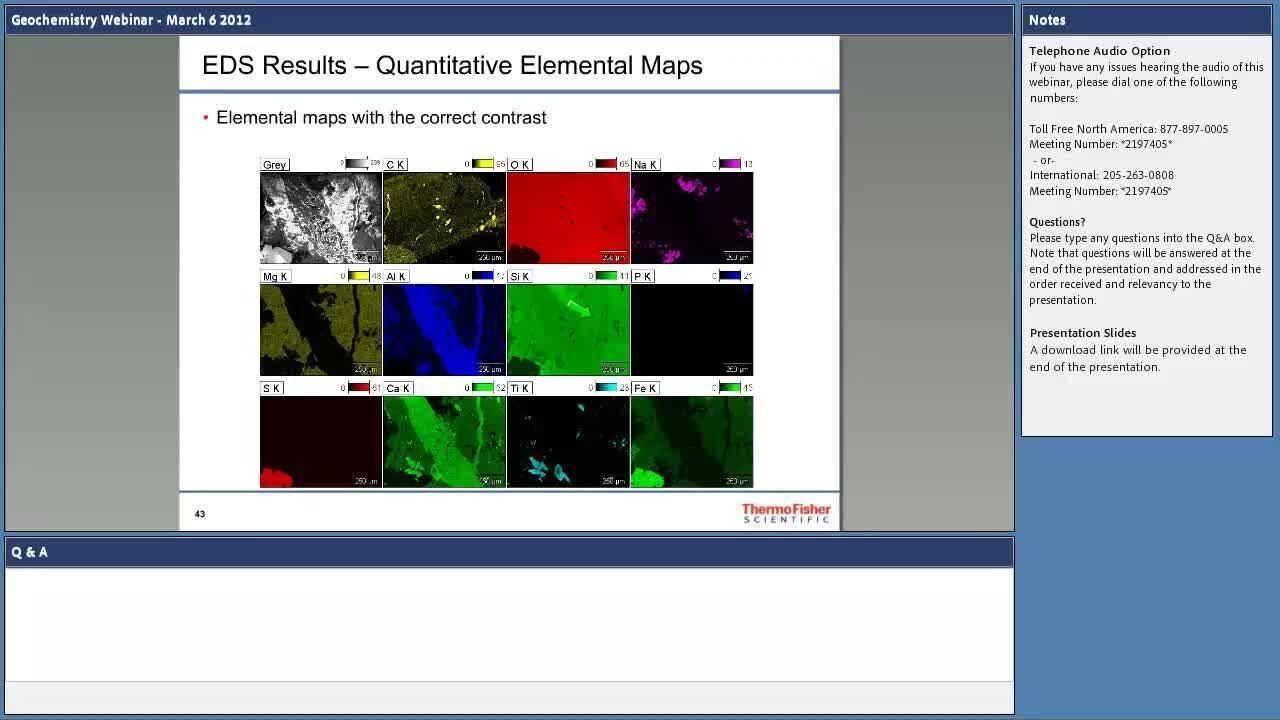Click the dark P K phosphorus map
1280x720 pixels.
[x=692, y=330]
